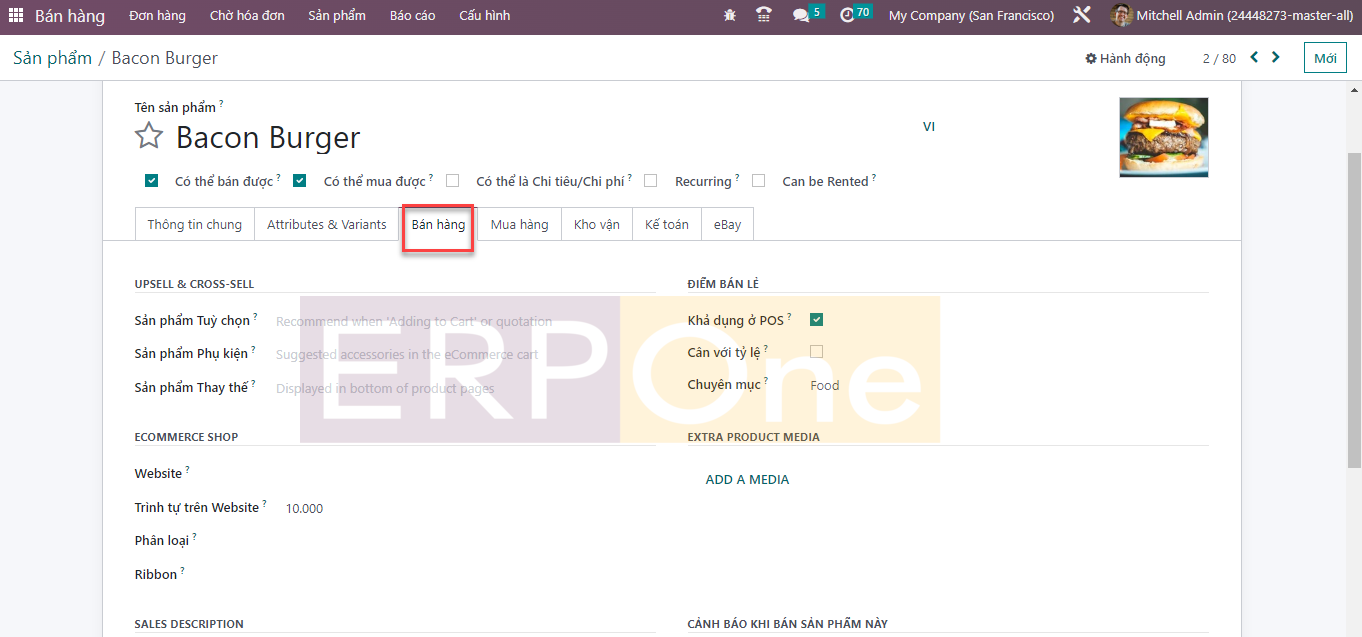Click the debug bug icon

coord(730,16)
